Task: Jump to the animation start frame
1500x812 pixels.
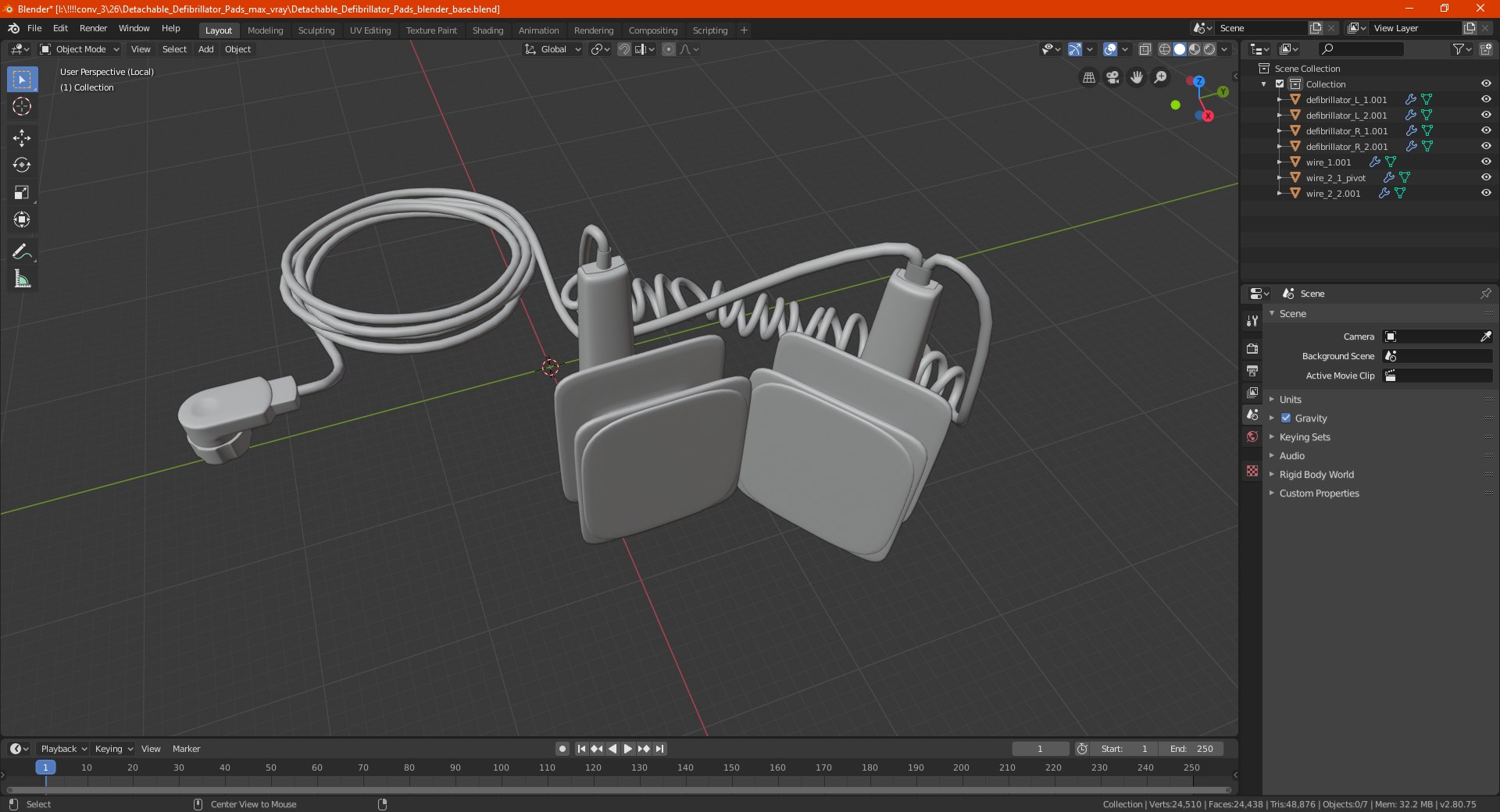Action: pos(581,749)
